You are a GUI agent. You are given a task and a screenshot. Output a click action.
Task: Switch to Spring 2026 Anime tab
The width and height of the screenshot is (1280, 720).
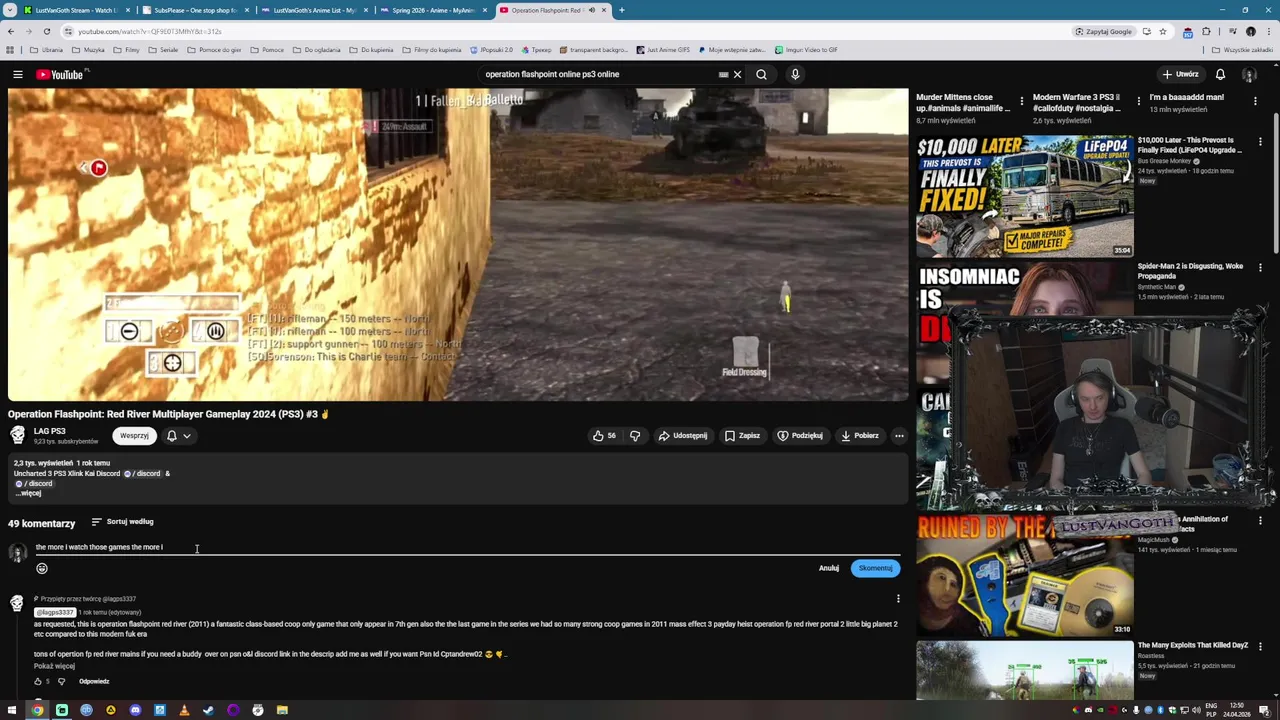432,10
